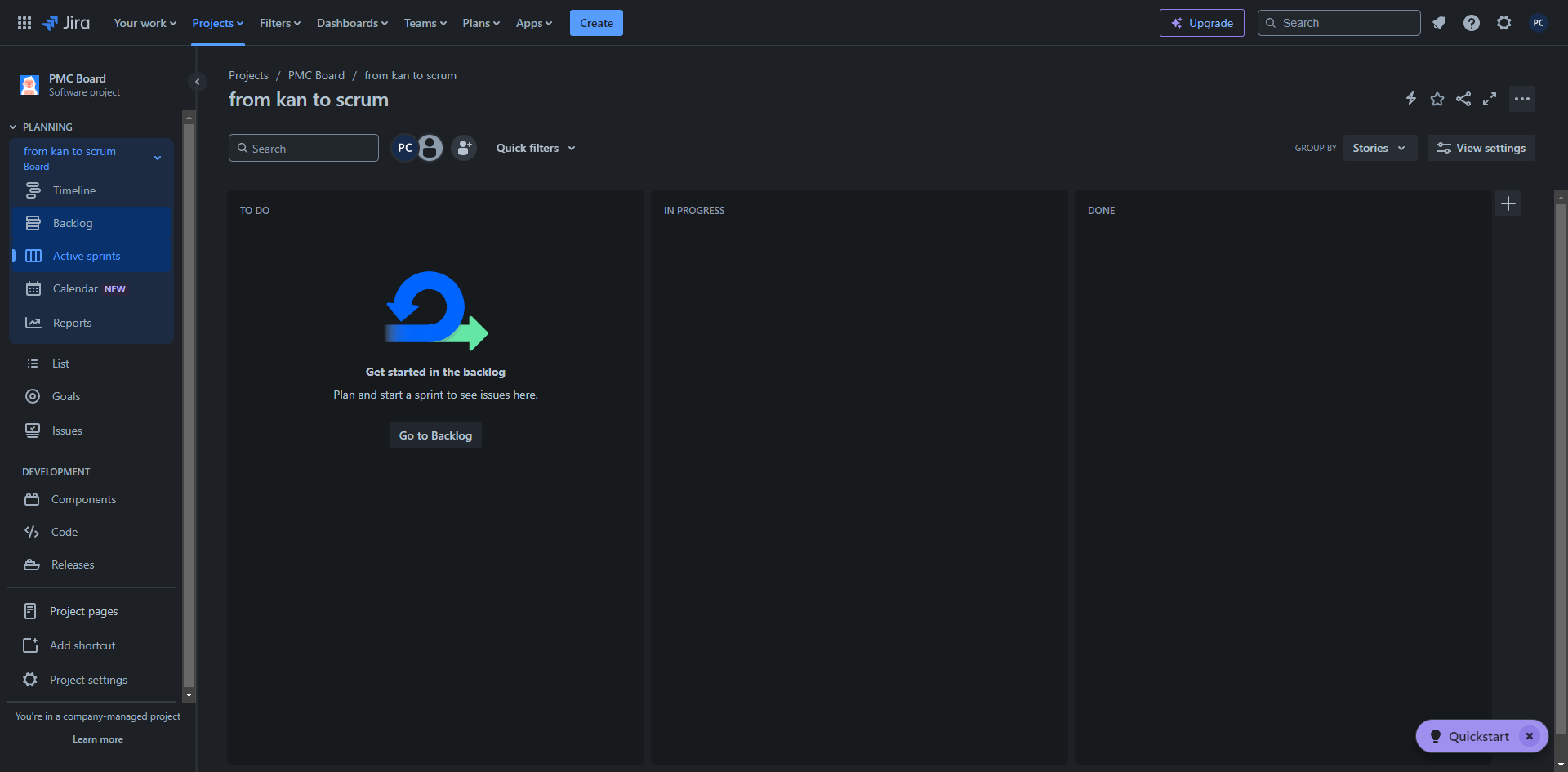Click the Go to Backlog button
This screenshot has width=1568, height=772.
[435, 435]
